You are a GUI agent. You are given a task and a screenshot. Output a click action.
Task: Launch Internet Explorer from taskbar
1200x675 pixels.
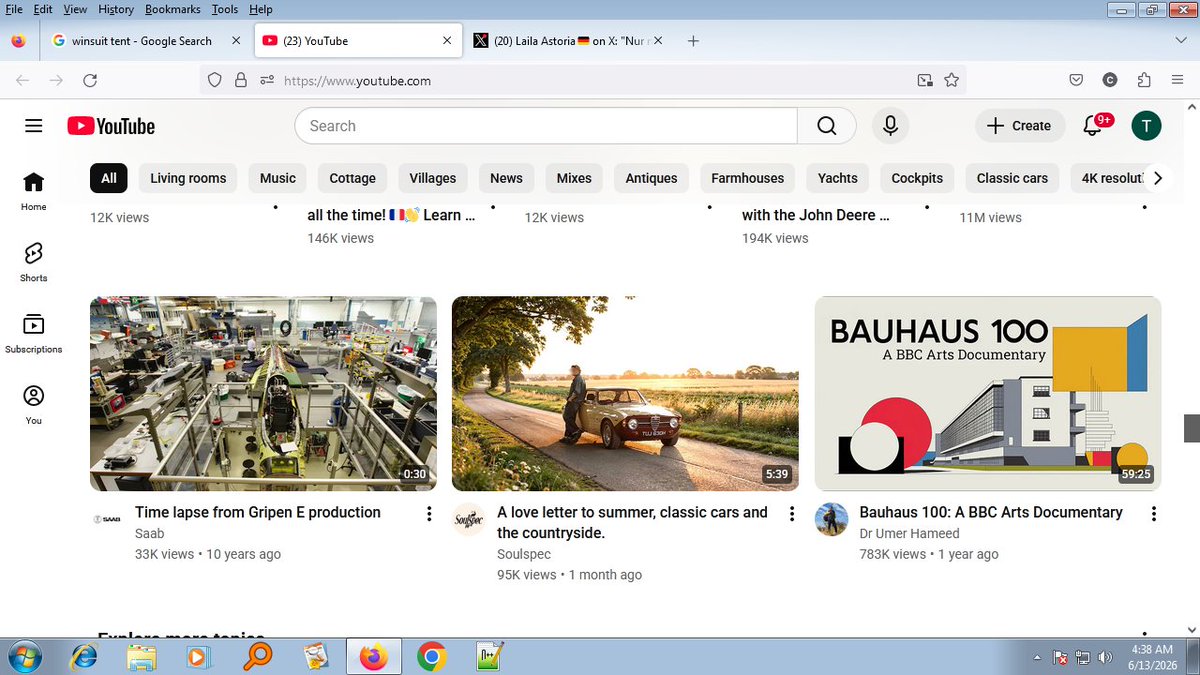click(x=83, y=656)
